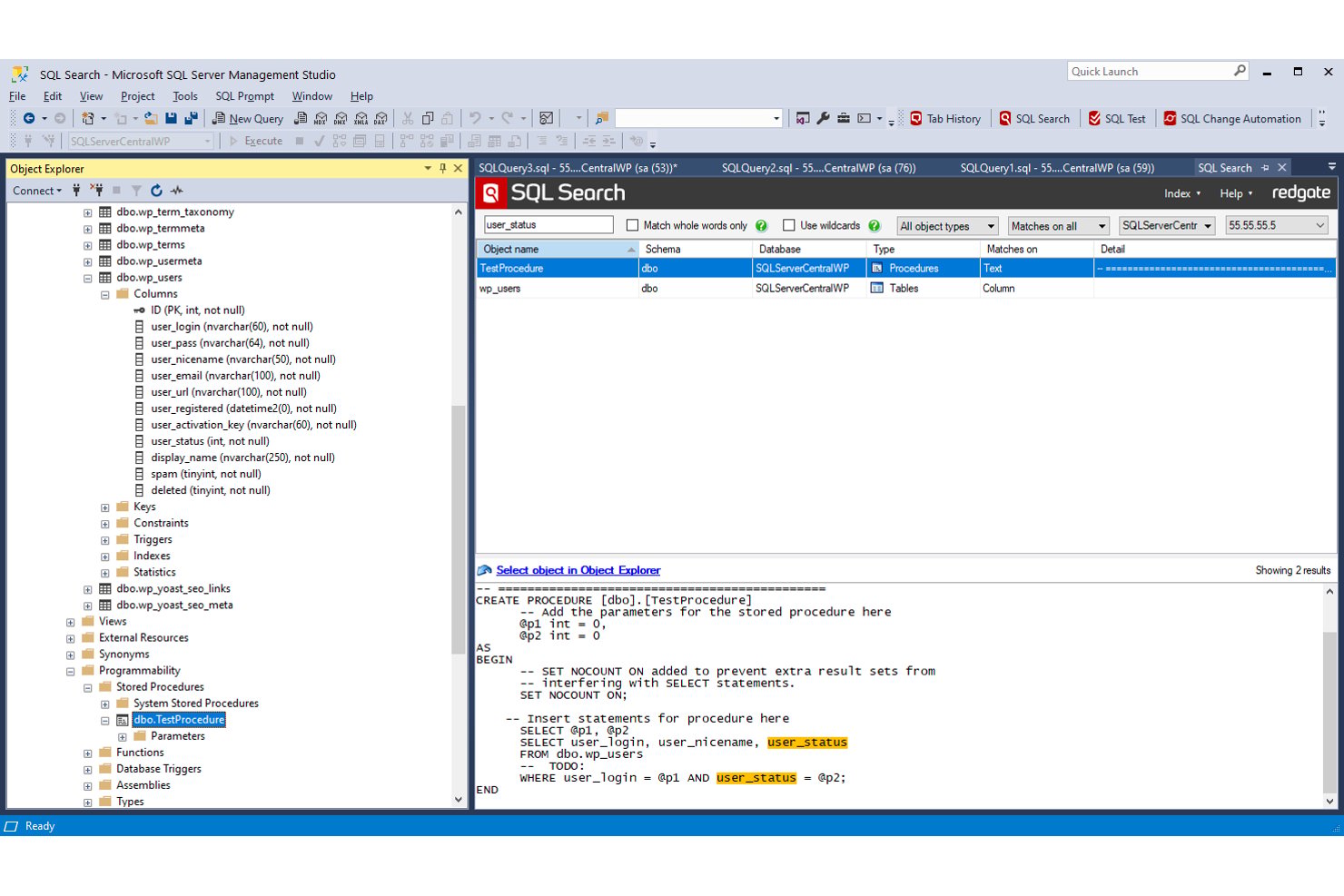Expand the Functions folder
1344x896 pixels.
tap(88, 753)
